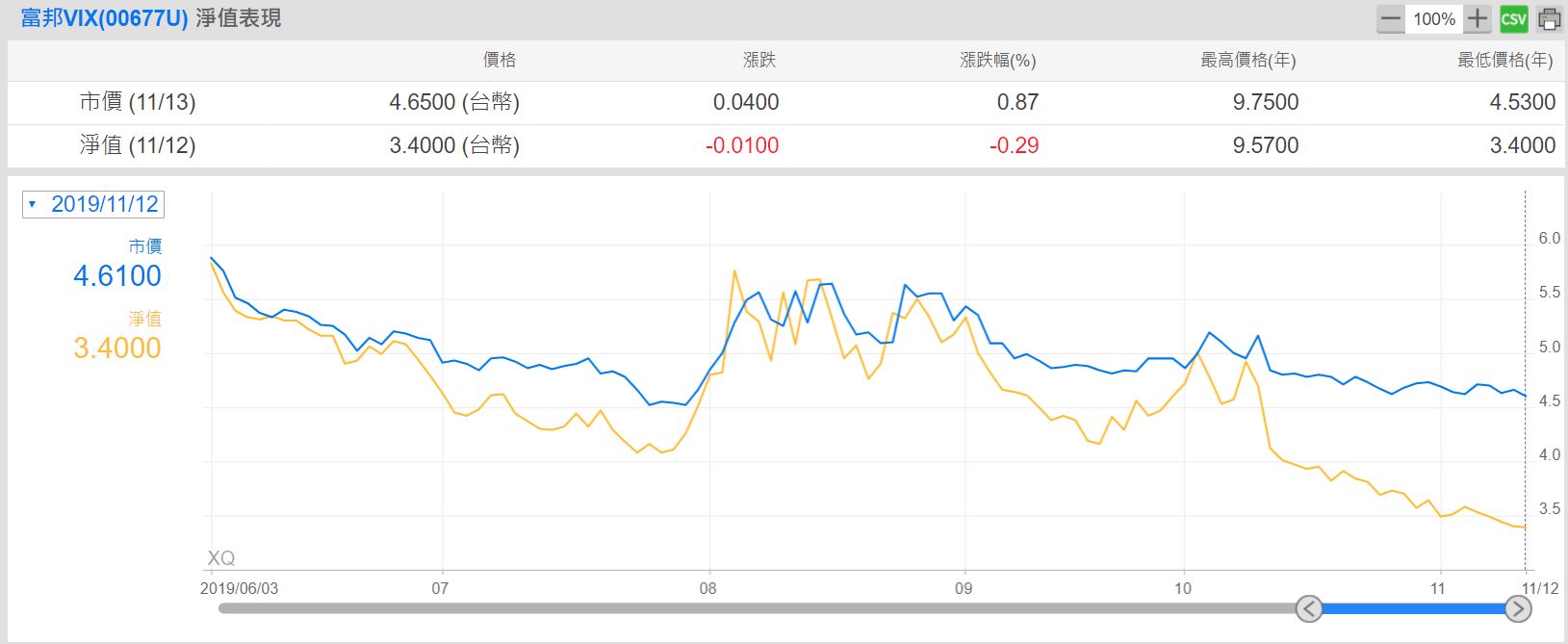Viewport: 1568px width, 644px height.
Task: Export data with the CSV icon
Action: tap(1513, 19)
